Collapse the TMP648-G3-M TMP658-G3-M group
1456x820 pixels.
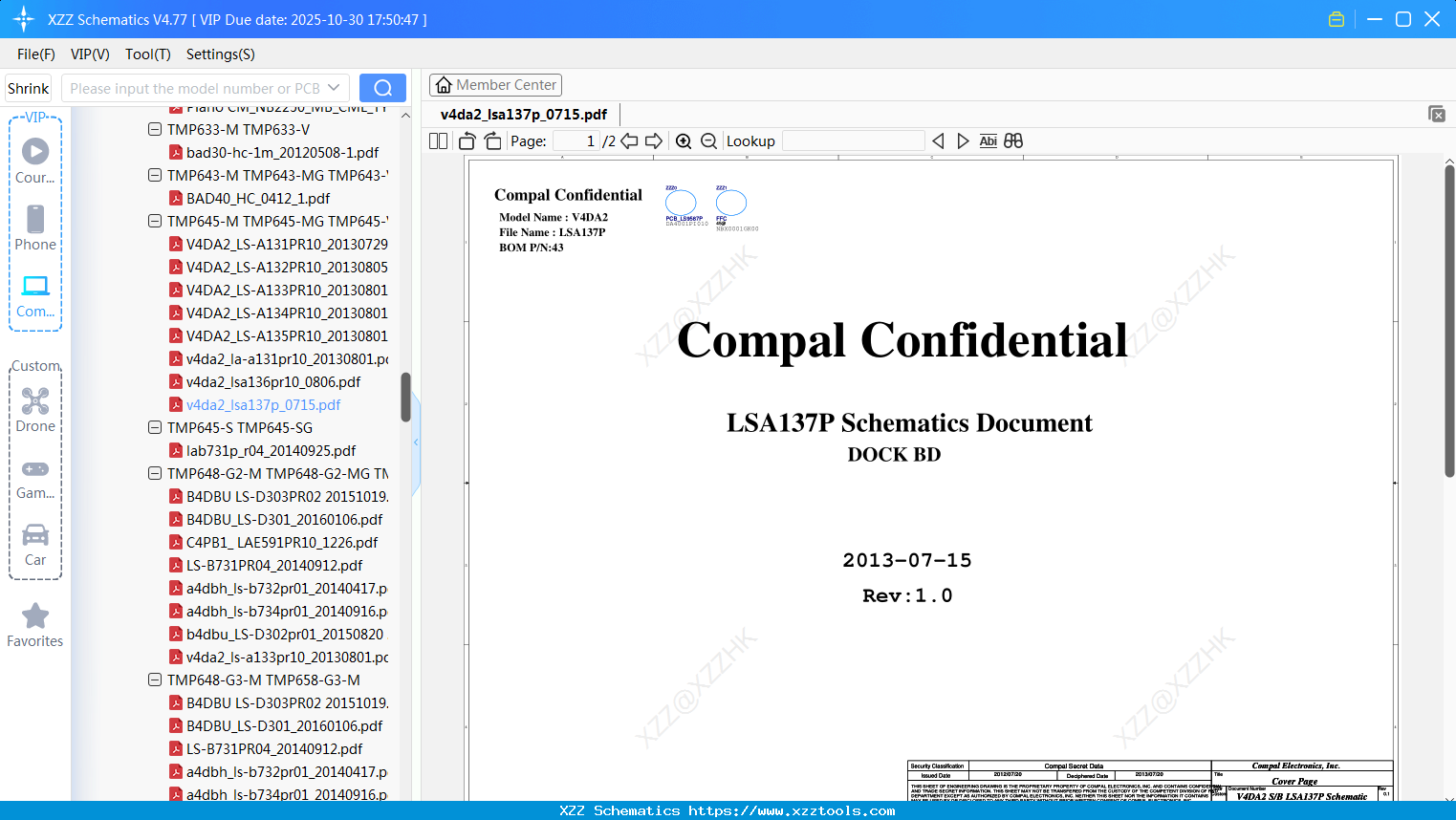[155, 680]
